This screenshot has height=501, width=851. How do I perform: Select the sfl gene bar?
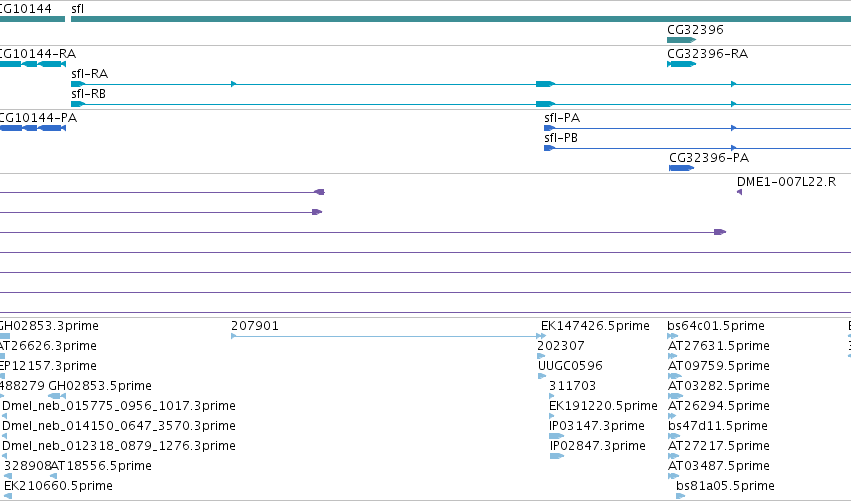click(x=461, y=19)
